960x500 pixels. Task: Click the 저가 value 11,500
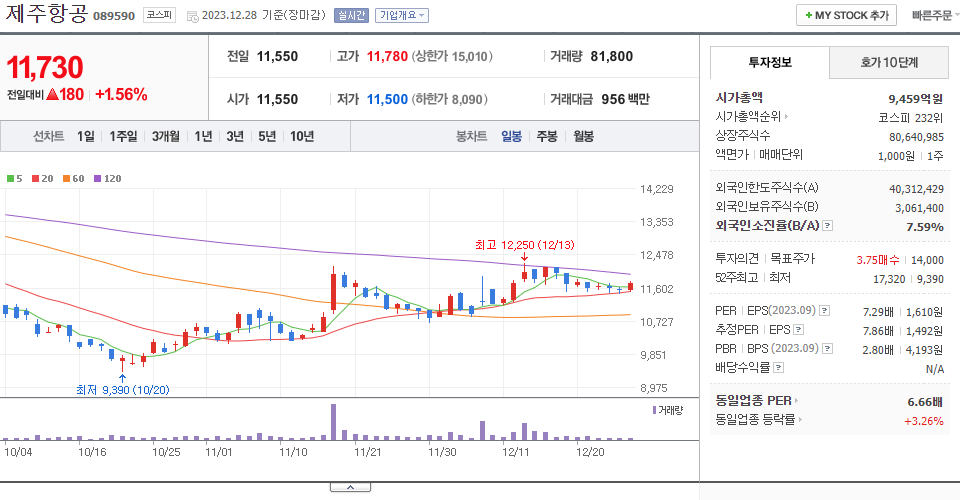[387, 99]
